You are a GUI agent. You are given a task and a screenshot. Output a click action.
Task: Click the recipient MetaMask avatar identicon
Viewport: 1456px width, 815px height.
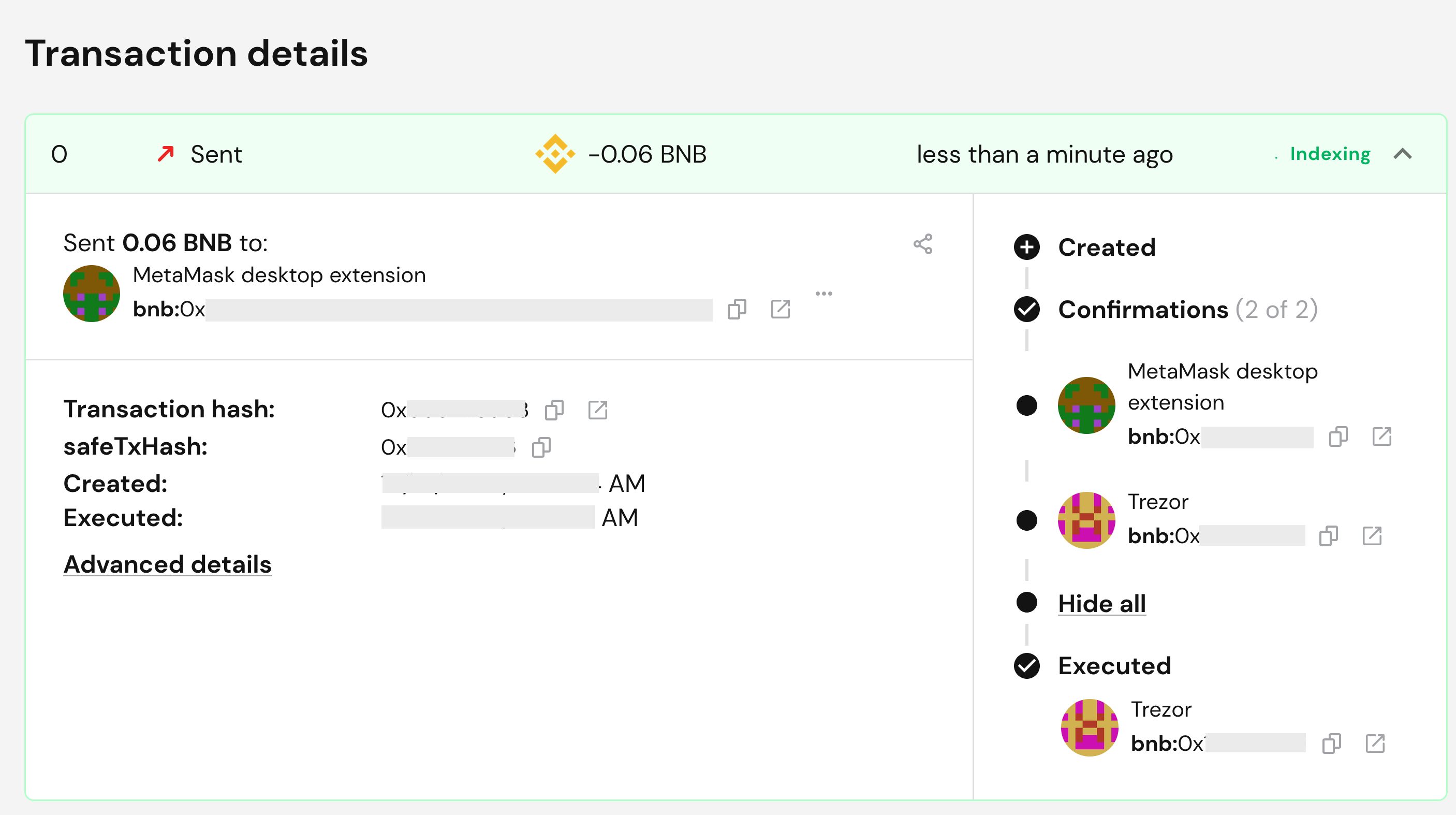pos(91,293)
